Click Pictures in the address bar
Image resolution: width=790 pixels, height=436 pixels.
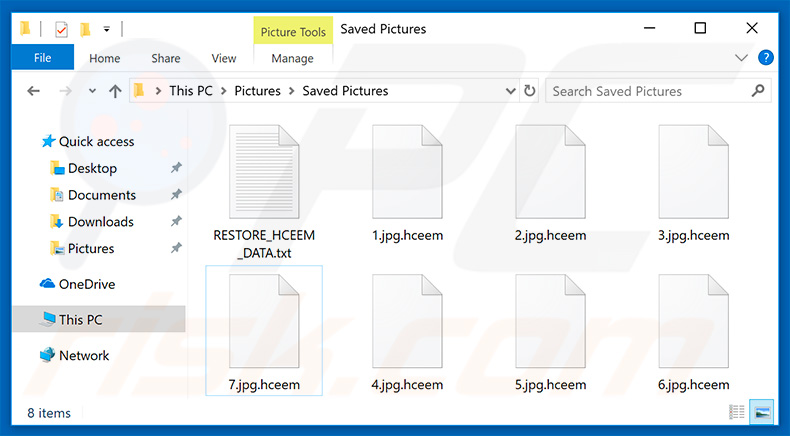pos(257,91)
